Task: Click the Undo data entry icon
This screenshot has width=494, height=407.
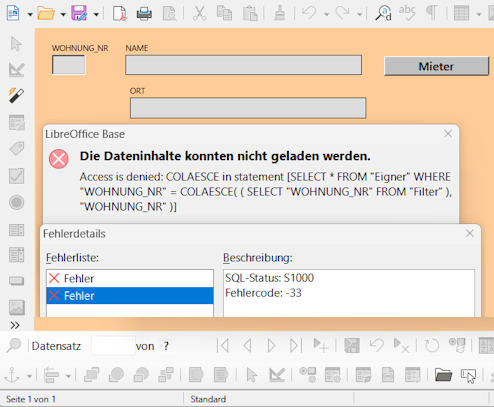Action: click(x=376, y=345)
